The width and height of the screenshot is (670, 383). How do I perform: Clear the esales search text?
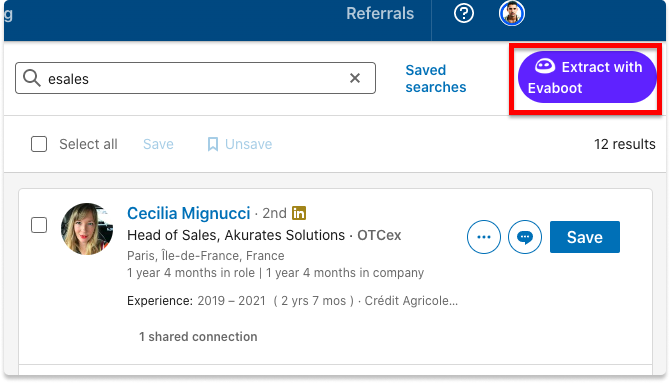[355, 78]
